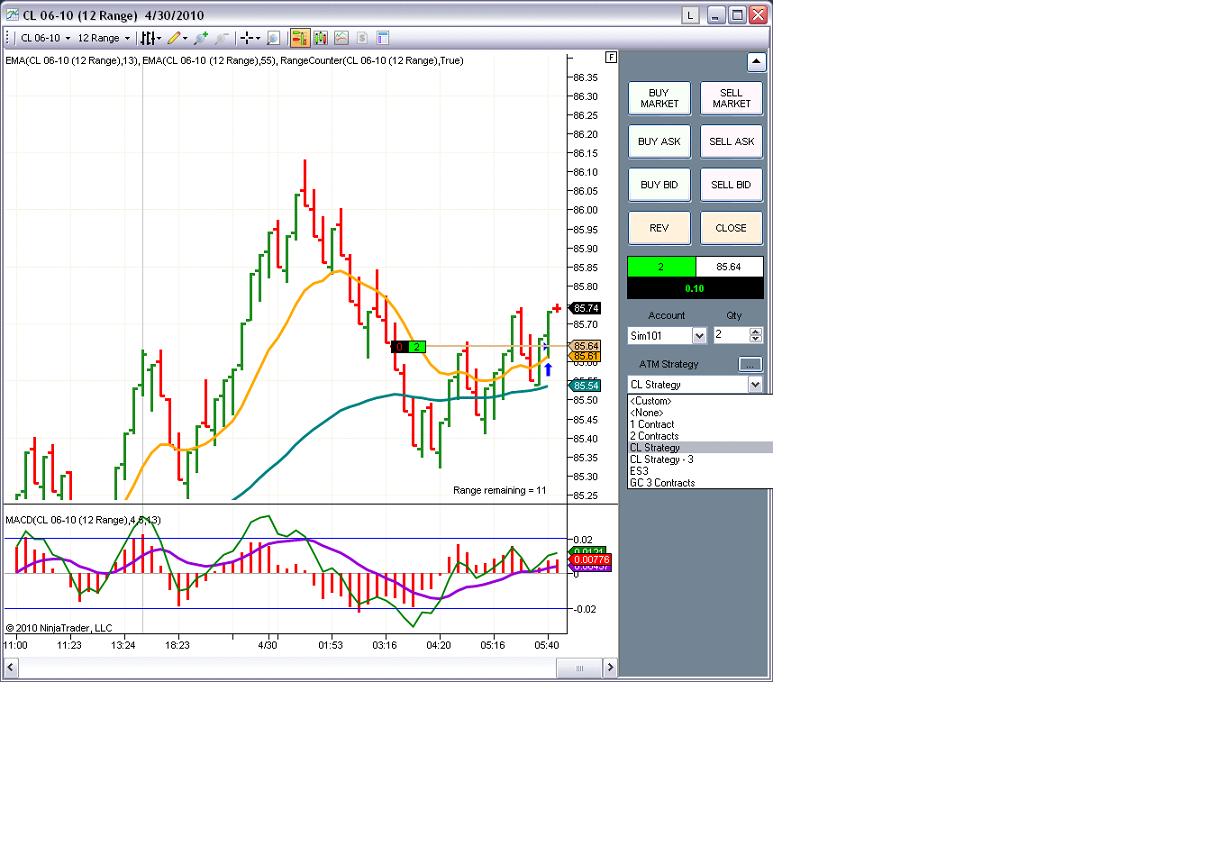Click the 0.10 profit/loss display
1218x865 pixels.
pos(695,288)
